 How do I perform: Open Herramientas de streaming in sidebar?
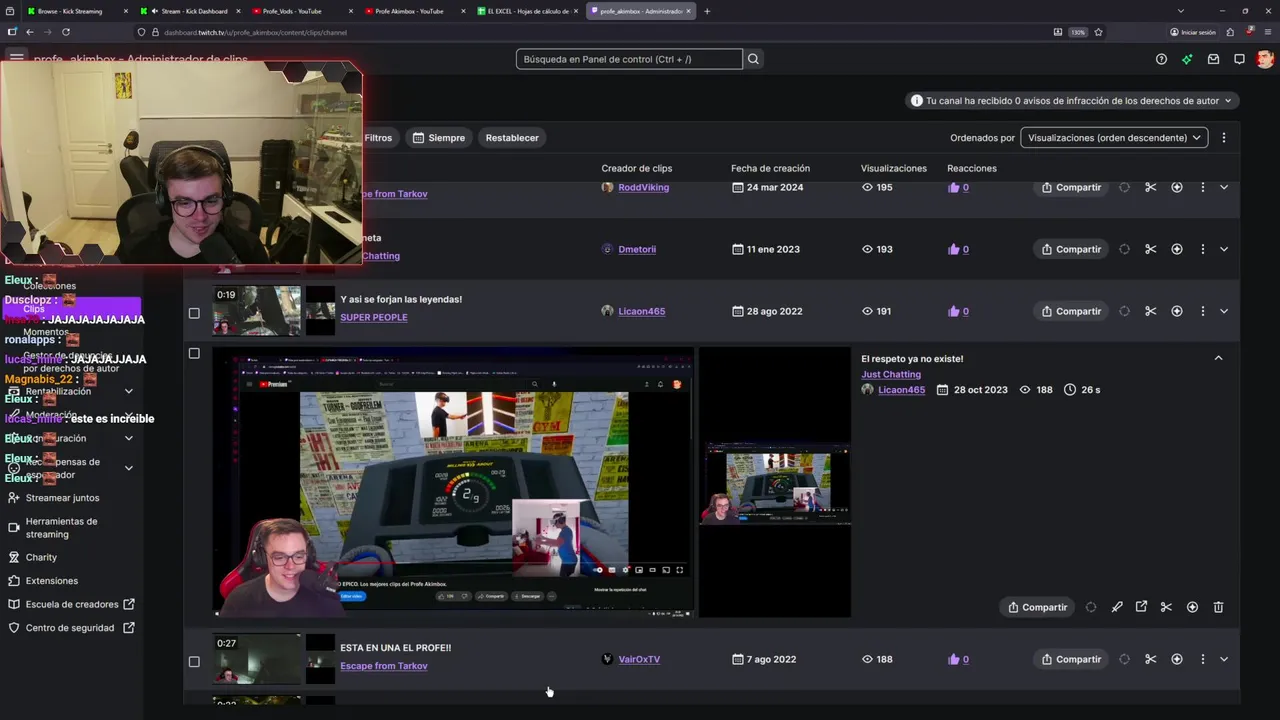pos(61,527)
